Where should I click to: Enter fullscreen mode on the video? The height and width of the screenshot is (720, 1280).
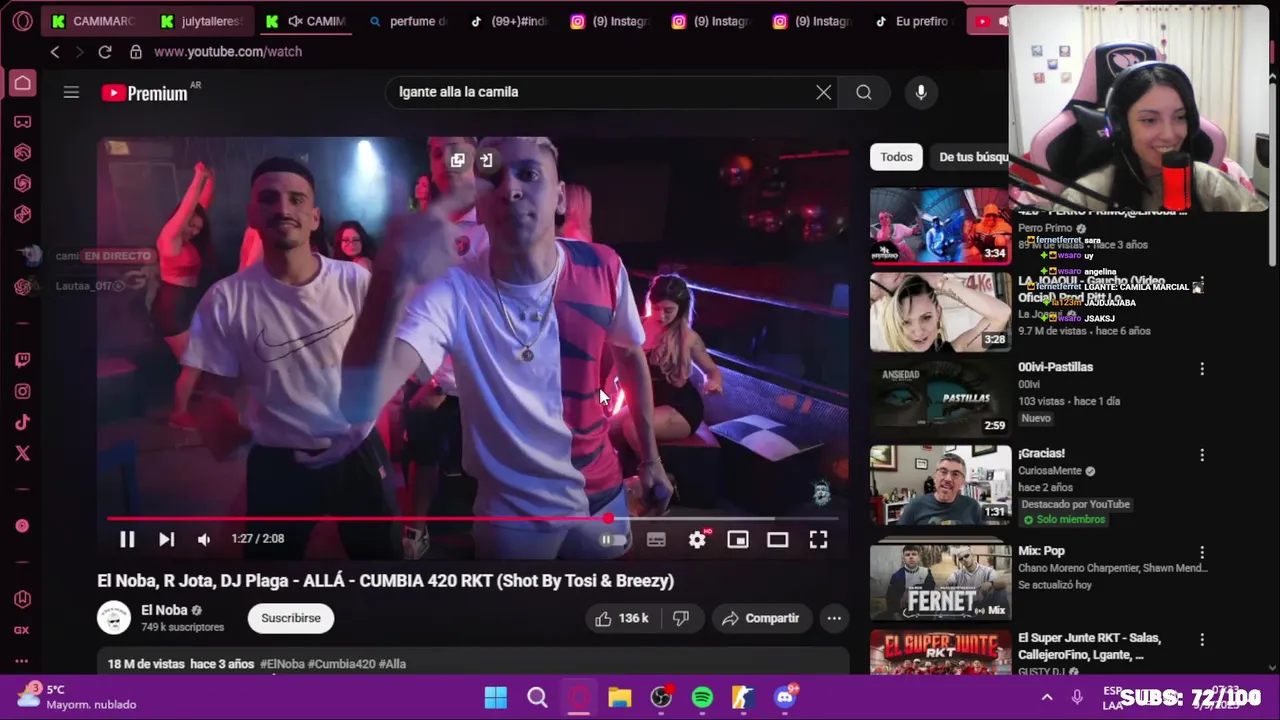[x=818, y=539]
